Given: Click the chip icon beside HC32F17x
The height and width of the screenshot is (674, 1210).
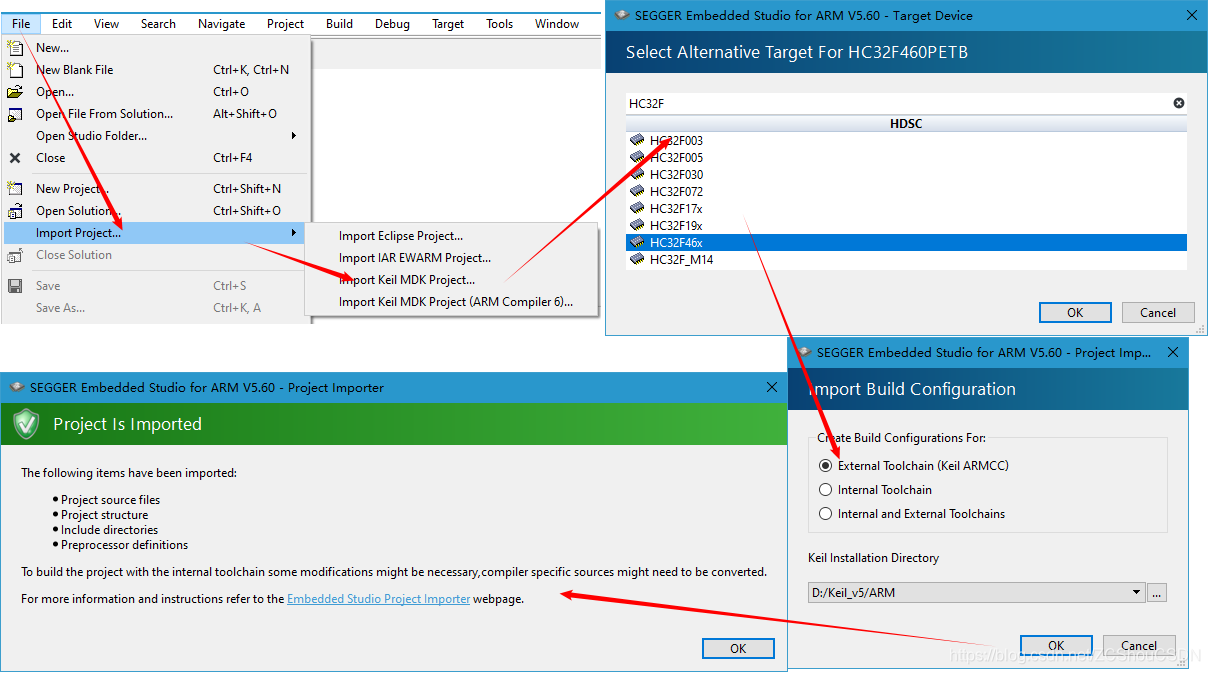Looking at the screenshot, I should click(637, 209).
